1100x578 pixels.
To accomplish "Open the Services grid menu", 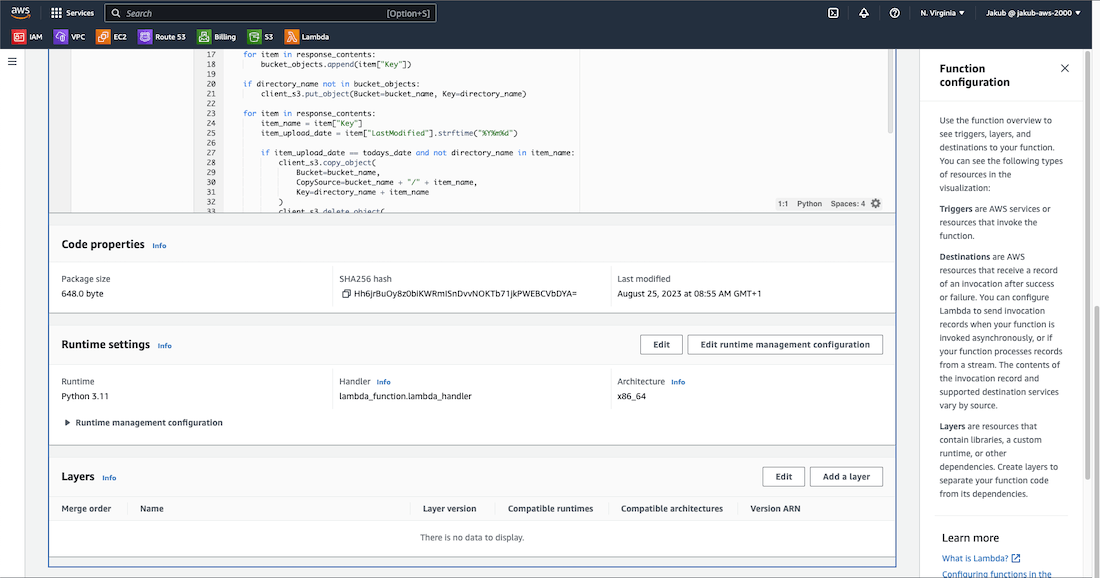I will point(72,13).
